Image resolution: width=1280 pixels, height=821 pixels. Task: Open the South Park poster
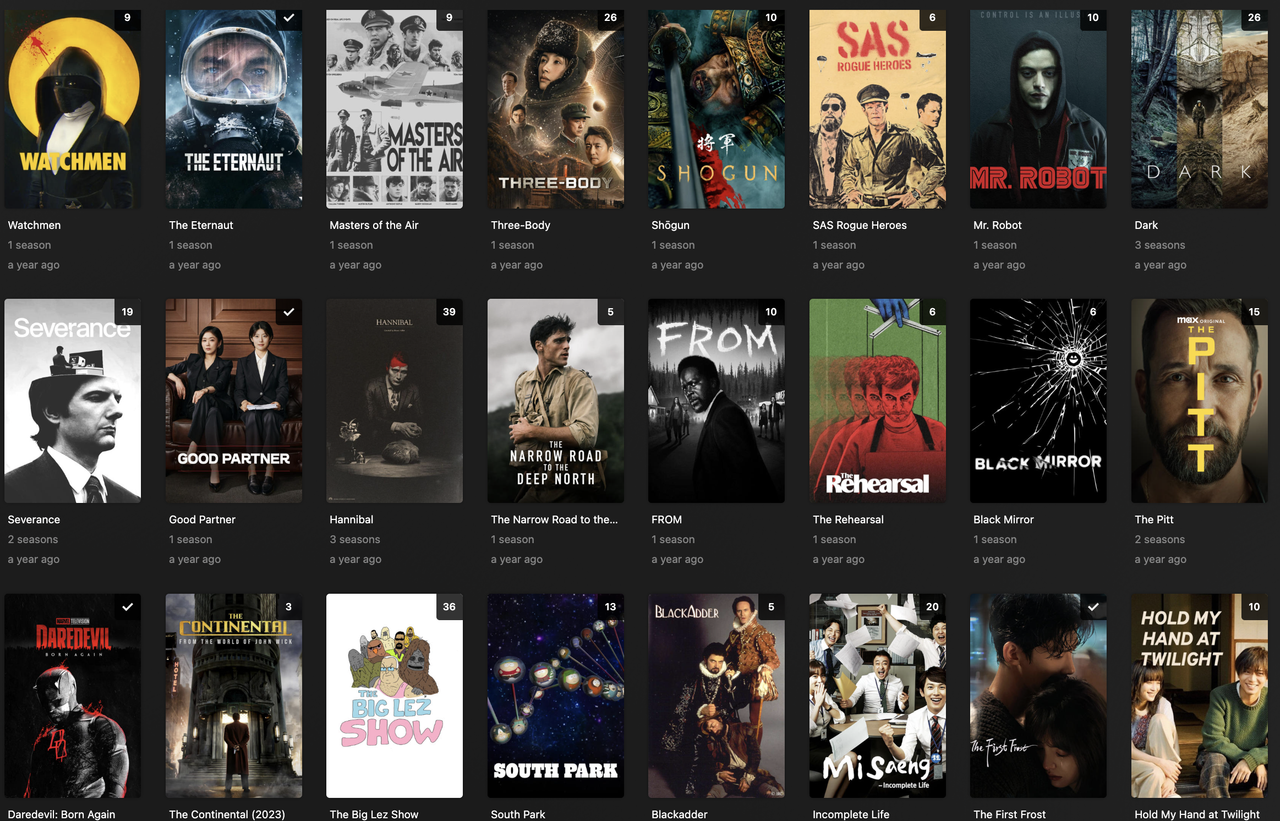click(x=556, y=696)
